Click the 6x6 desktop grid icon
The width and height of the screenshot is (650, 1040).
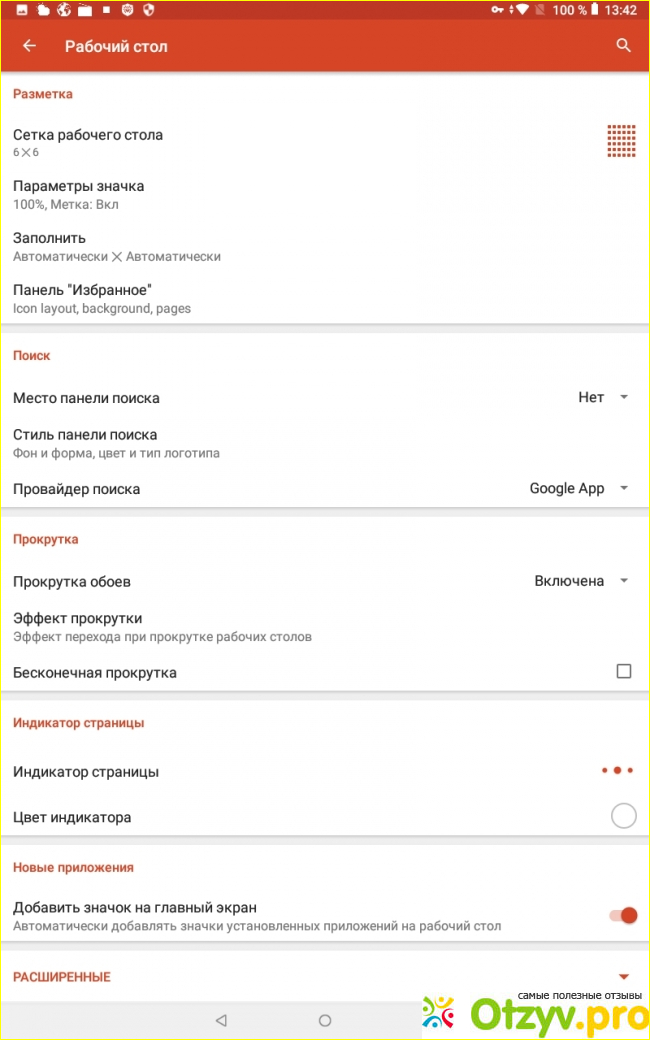click(x=621, y=141)
